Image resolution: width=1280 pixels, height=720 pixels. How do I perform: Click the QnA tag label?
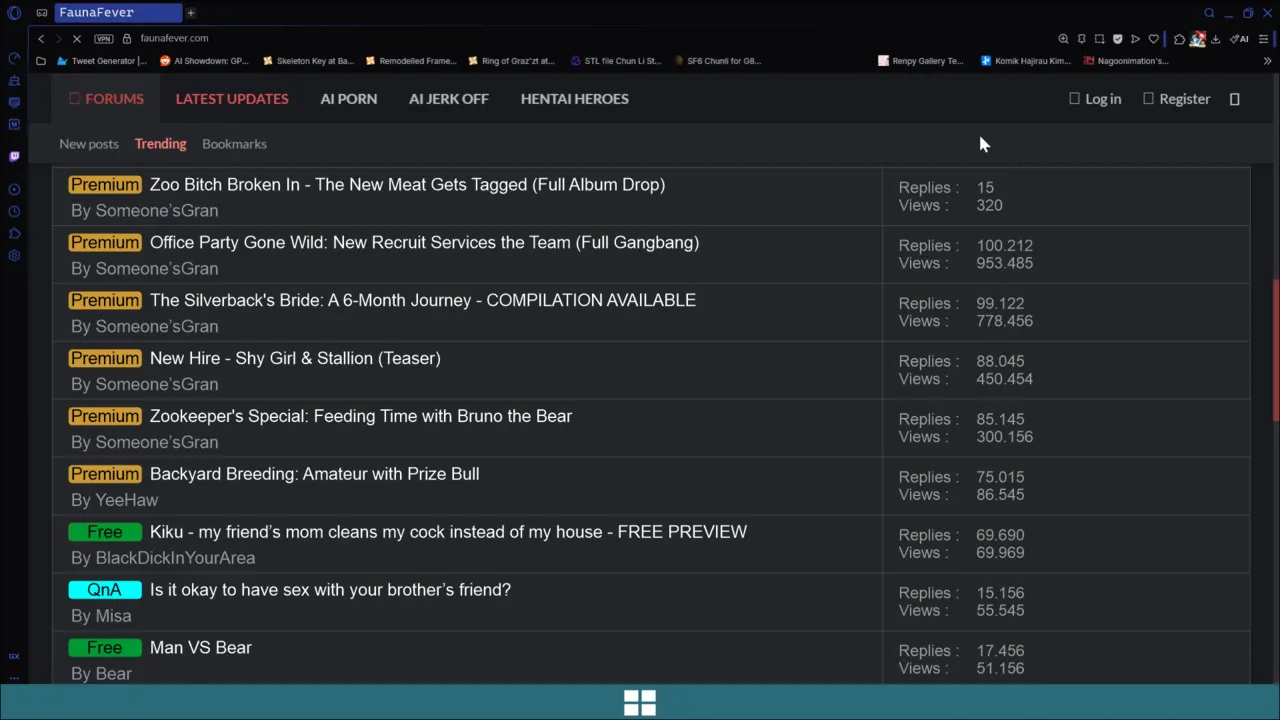pos(105,590)
